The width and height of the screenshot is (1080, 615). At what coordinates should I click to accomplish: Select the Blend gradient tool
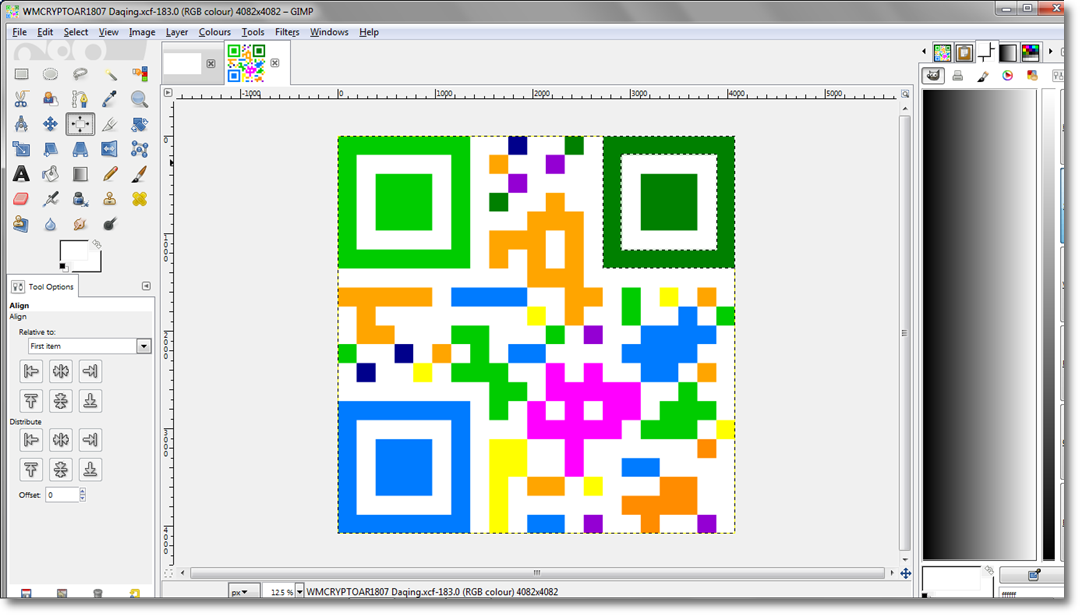[80, 174]
